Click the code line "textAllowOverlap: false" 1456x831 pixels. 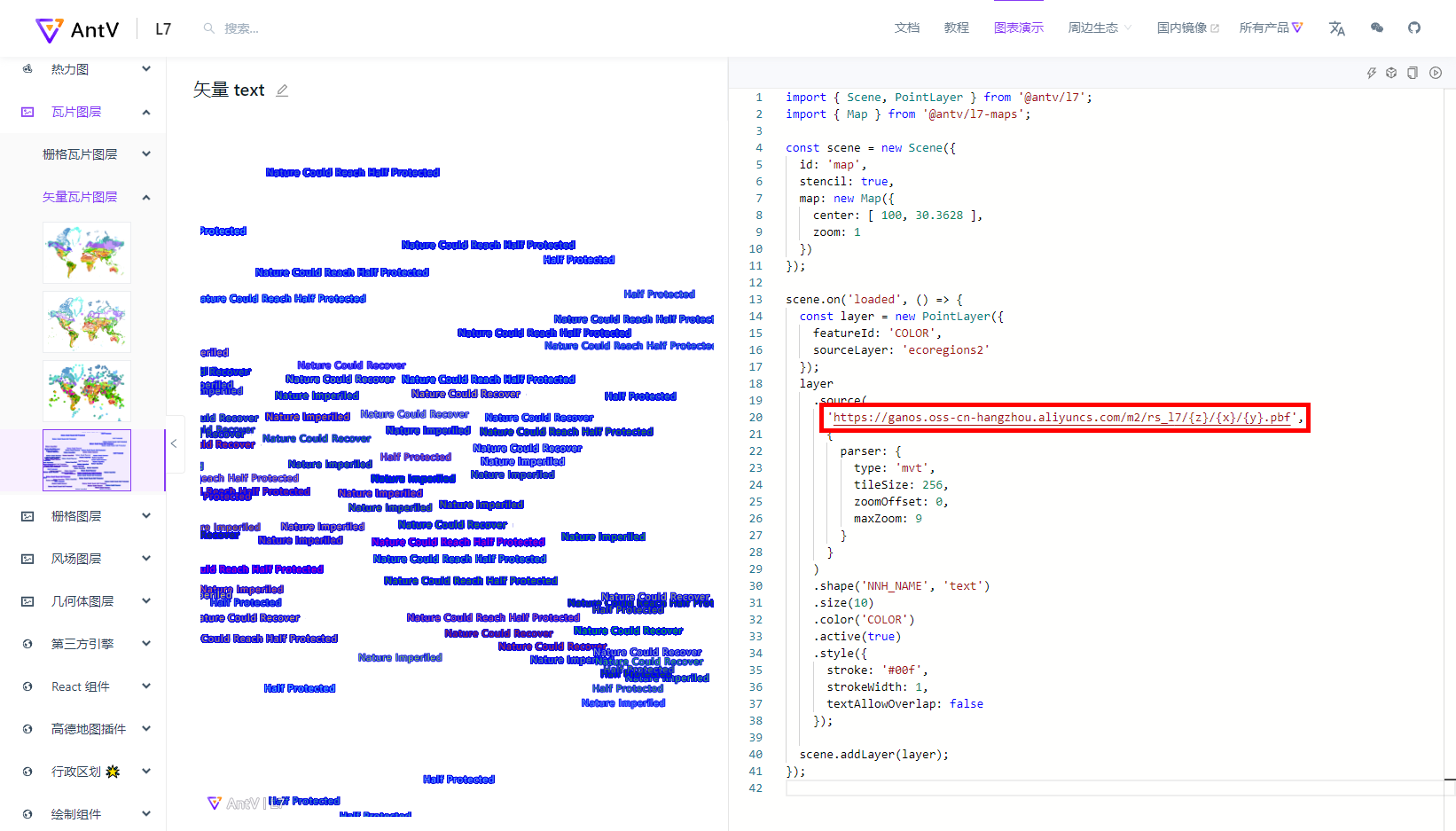[904, 704]
